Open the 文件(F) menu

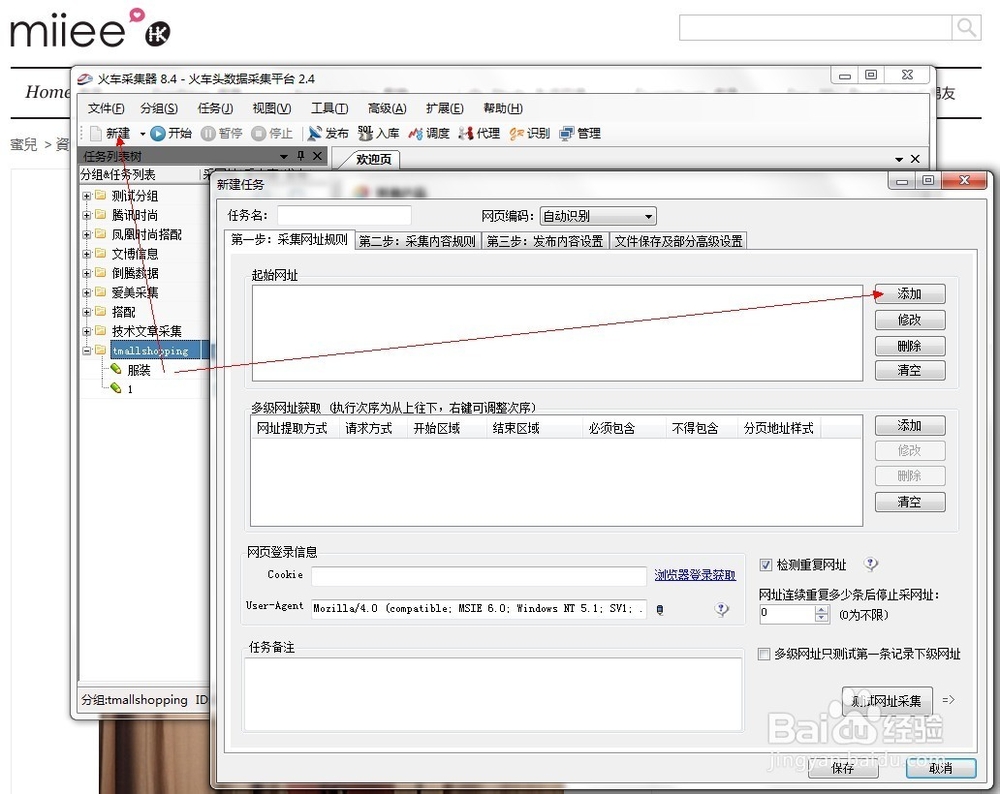(x=106, y=108)
